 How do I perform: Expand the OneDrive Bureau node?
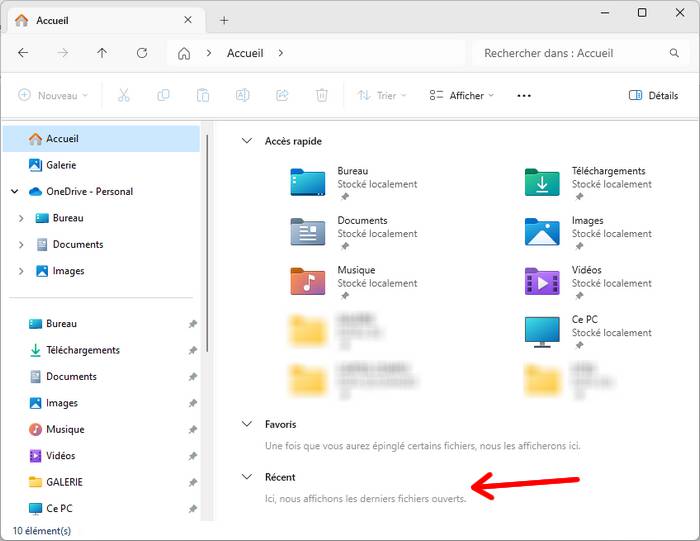pyautogui.click(x=21, y=218)
